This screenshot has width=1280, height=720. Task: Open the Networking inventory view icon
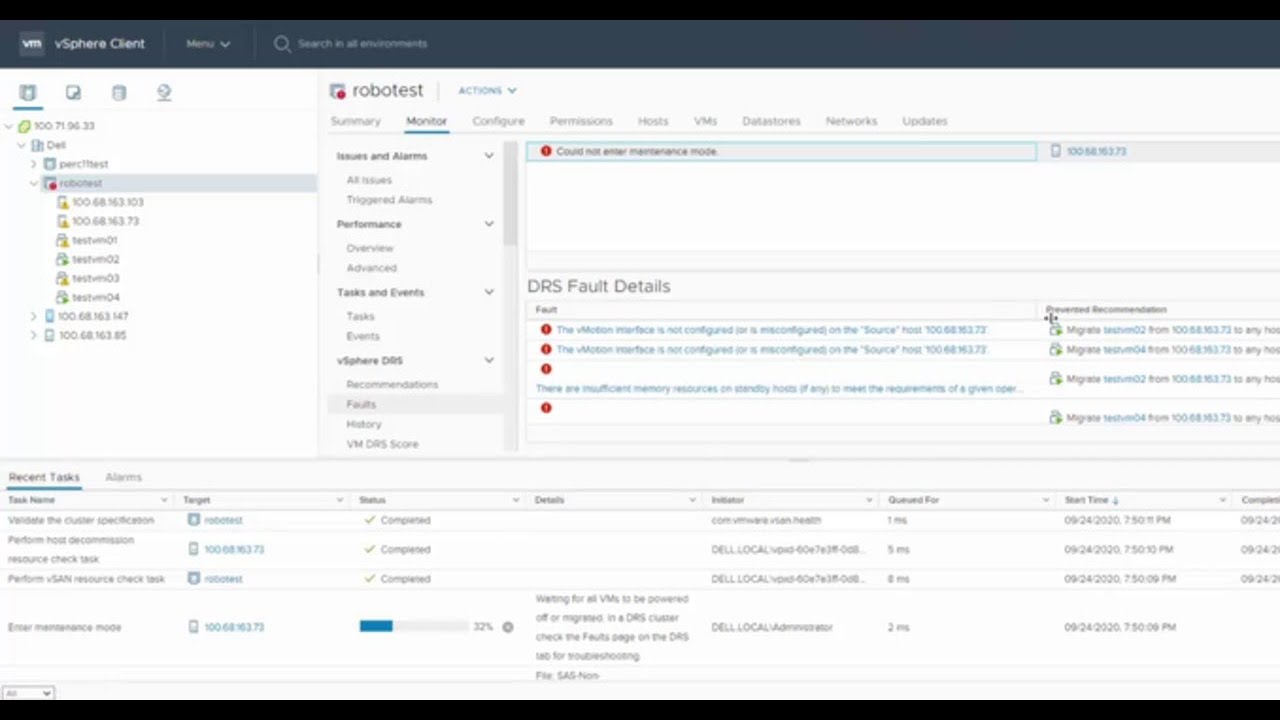(164, 93)
